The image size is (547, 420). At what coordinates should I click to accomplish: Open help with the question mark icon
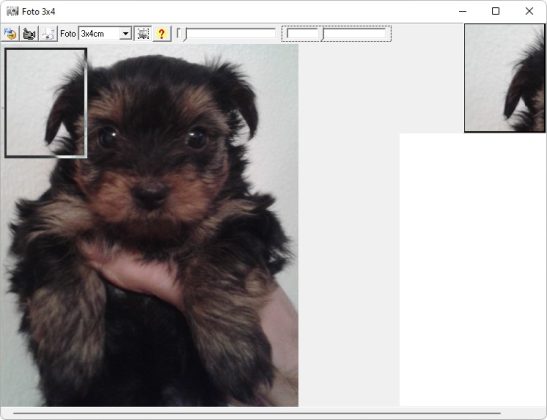coord(162,34)
